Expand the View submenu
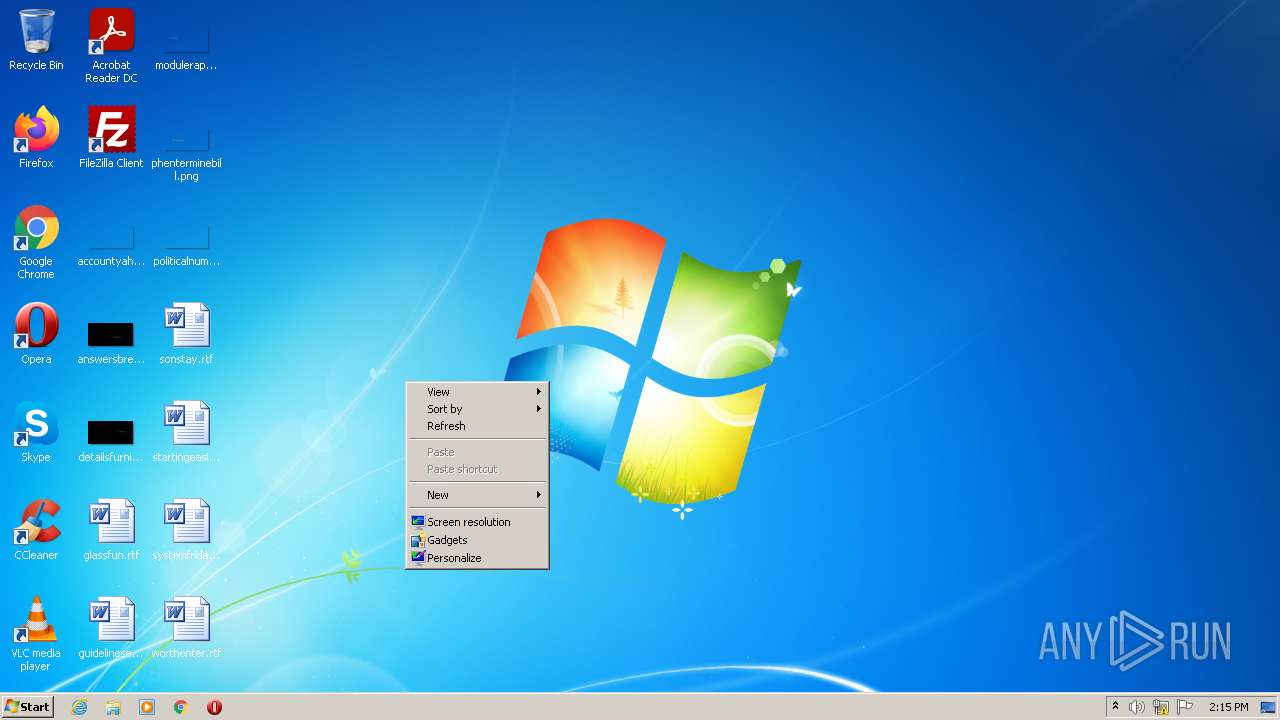Screen dimensions: 1280x720 coord(477,392)
